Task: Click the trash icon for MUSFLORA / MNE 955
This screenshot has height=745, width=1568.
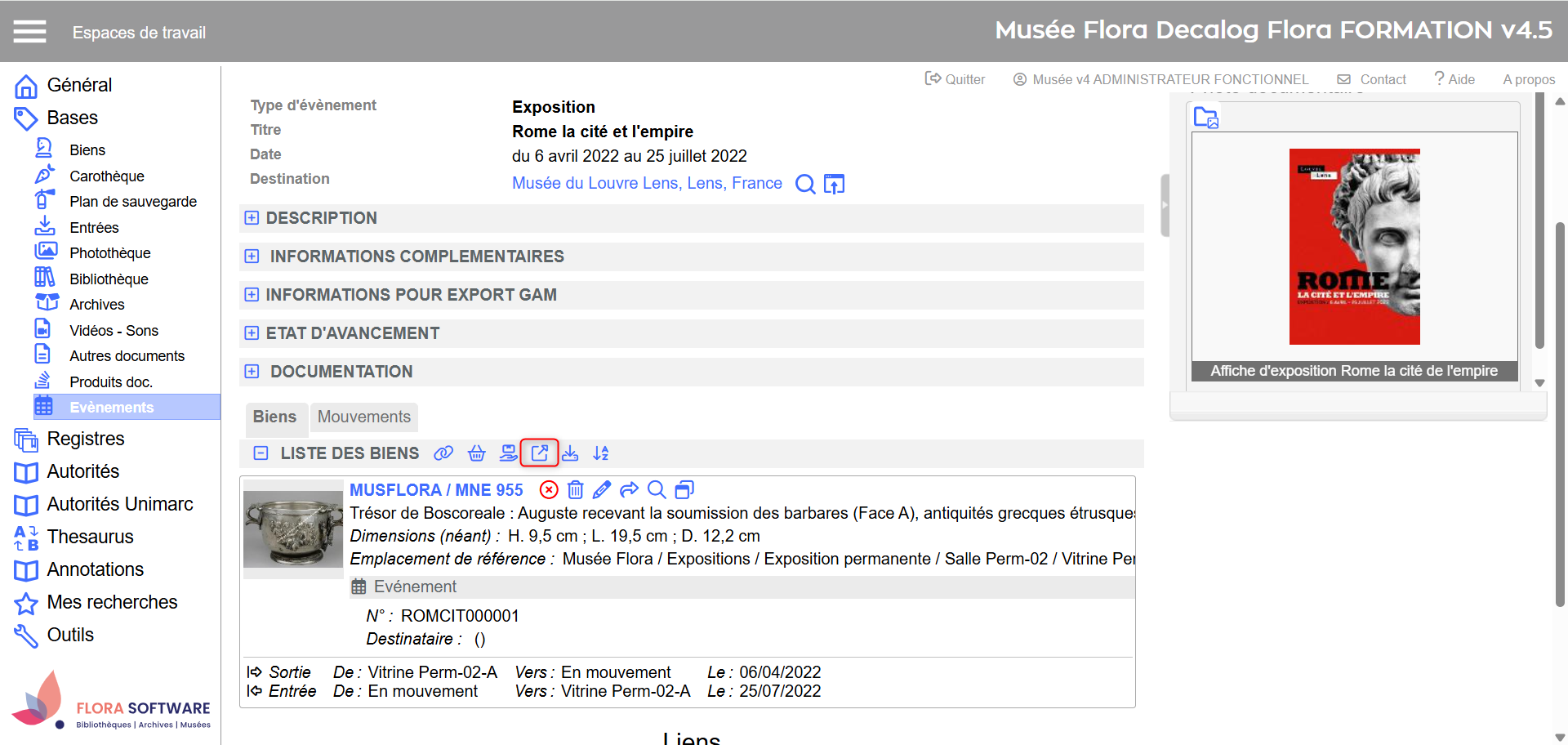Action: (x=576, y=490)
